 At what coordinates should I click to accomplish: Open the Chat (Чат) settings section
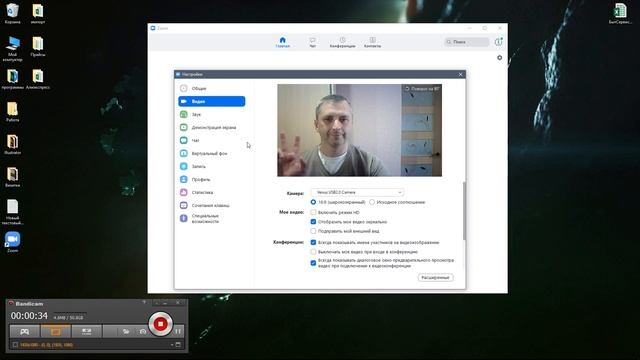(x=211, y=140)
